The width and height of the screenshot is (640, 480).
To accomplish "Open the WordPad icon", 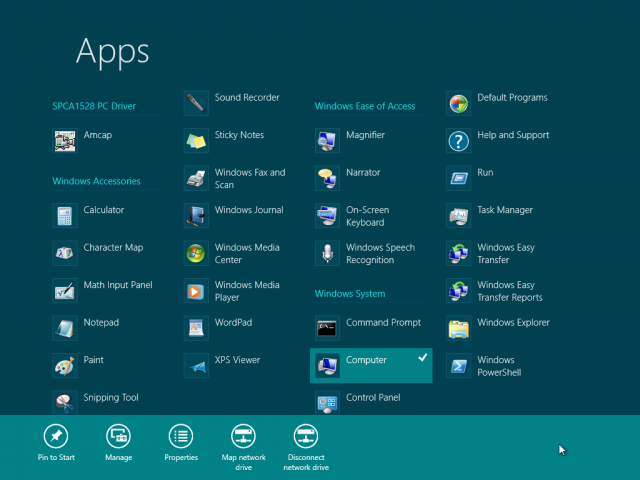I will pyautogui.click(x=196, y=329).
